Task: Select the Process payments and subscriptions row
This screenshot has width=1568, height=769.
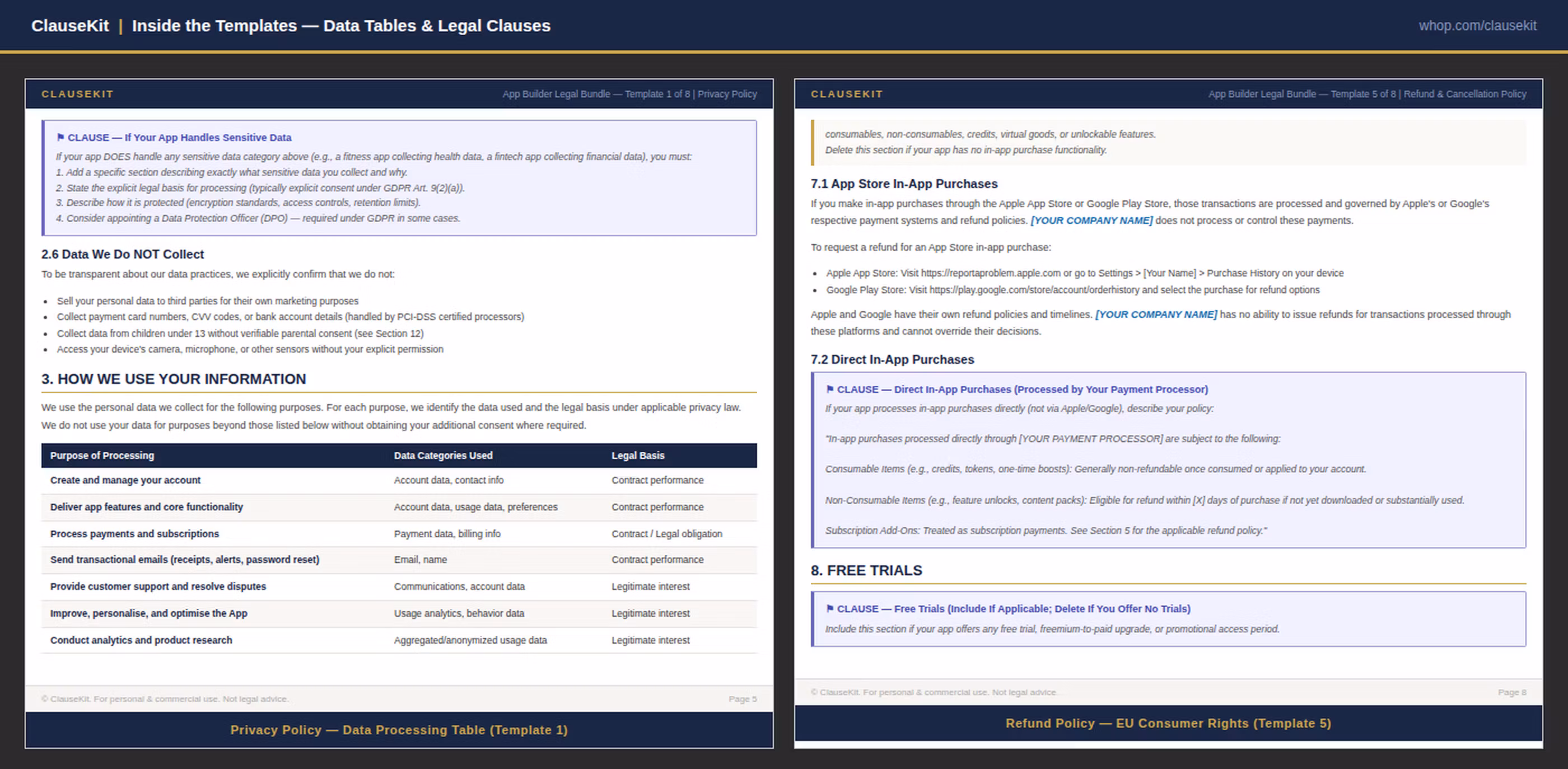Action: pos(134,533)
